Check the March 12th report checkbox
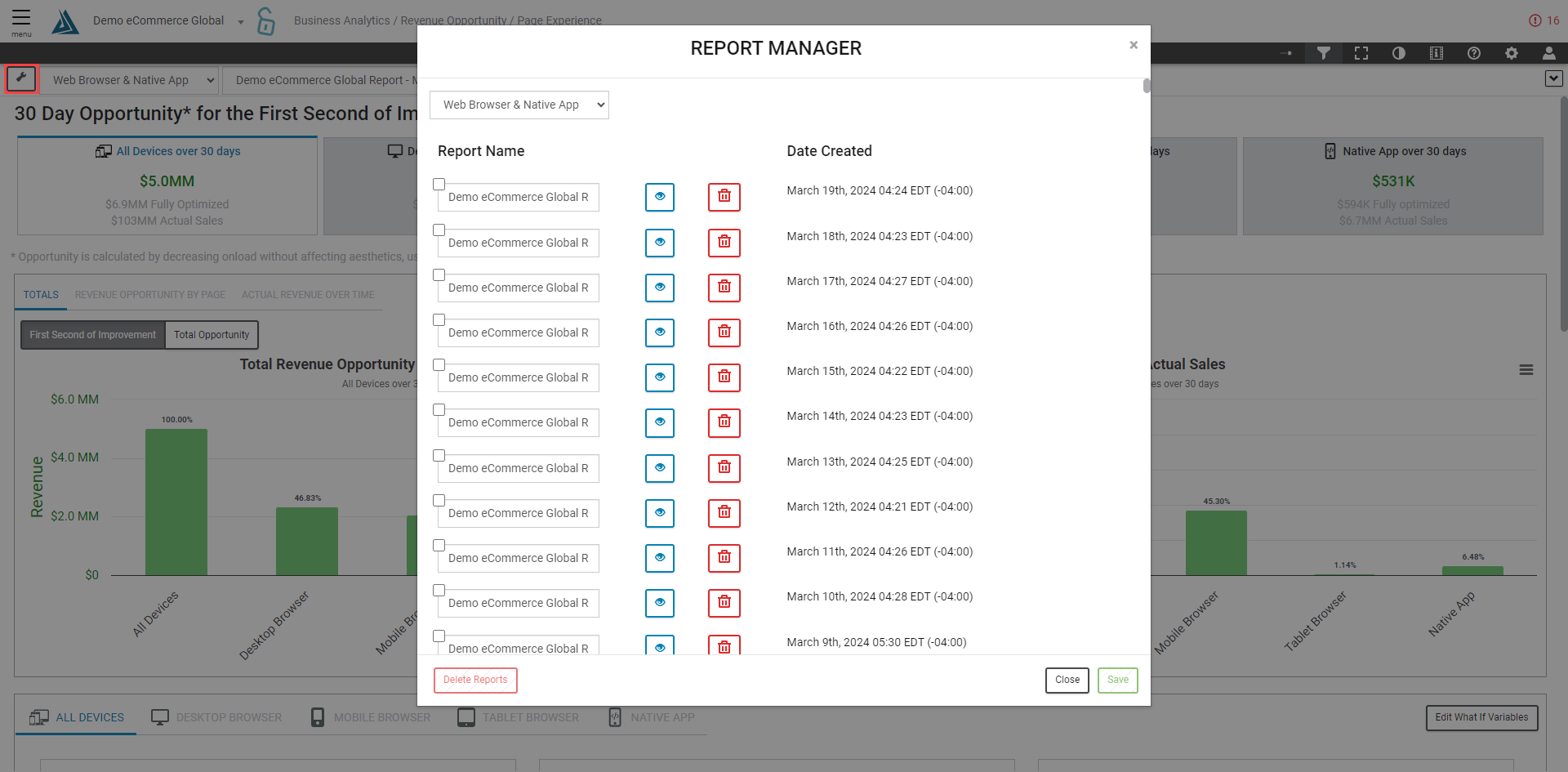 pos(439,501)
